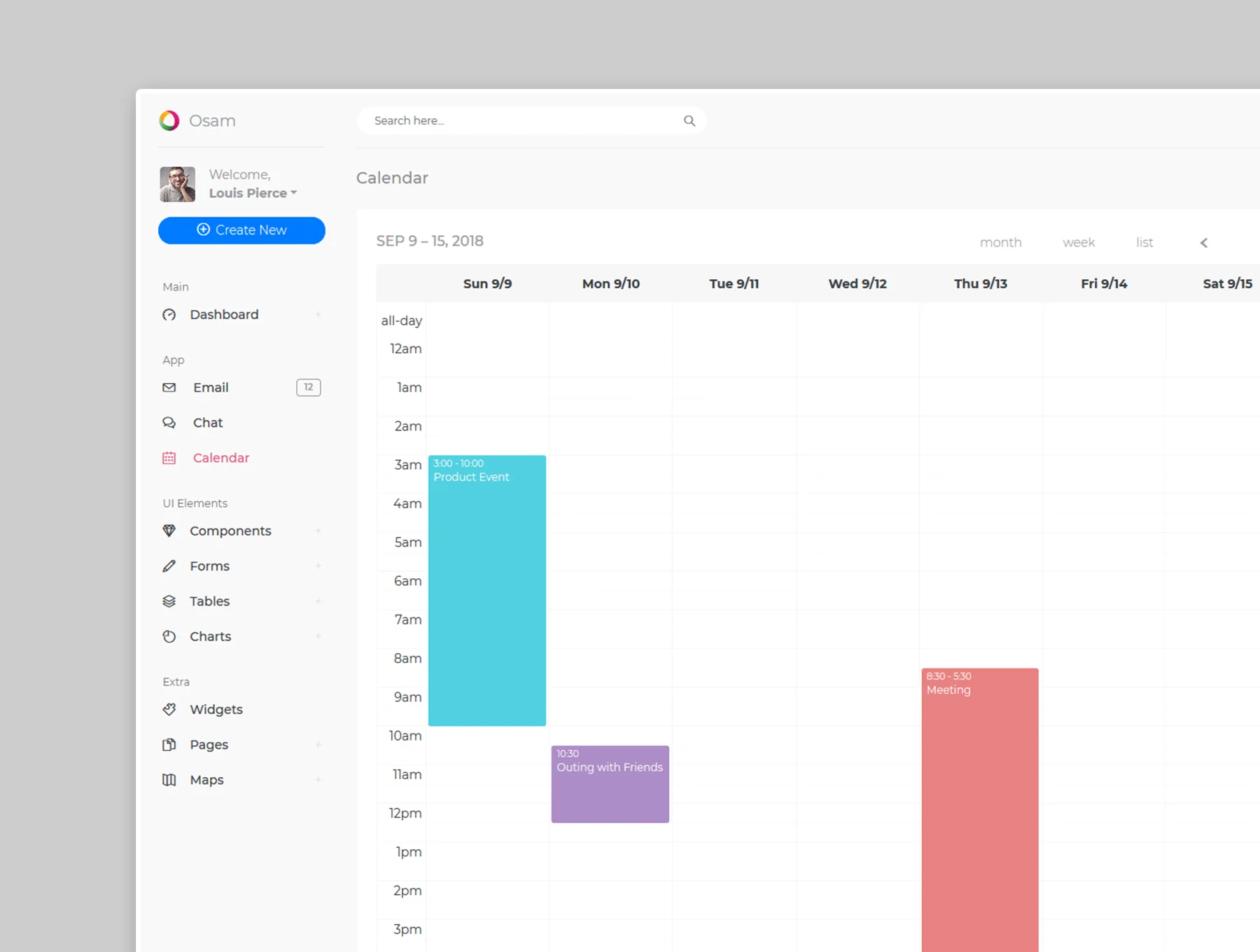Click the Thu 9/13 column header
The width and height of the screenshot is (1260, 952).
[x=981, y=283]
